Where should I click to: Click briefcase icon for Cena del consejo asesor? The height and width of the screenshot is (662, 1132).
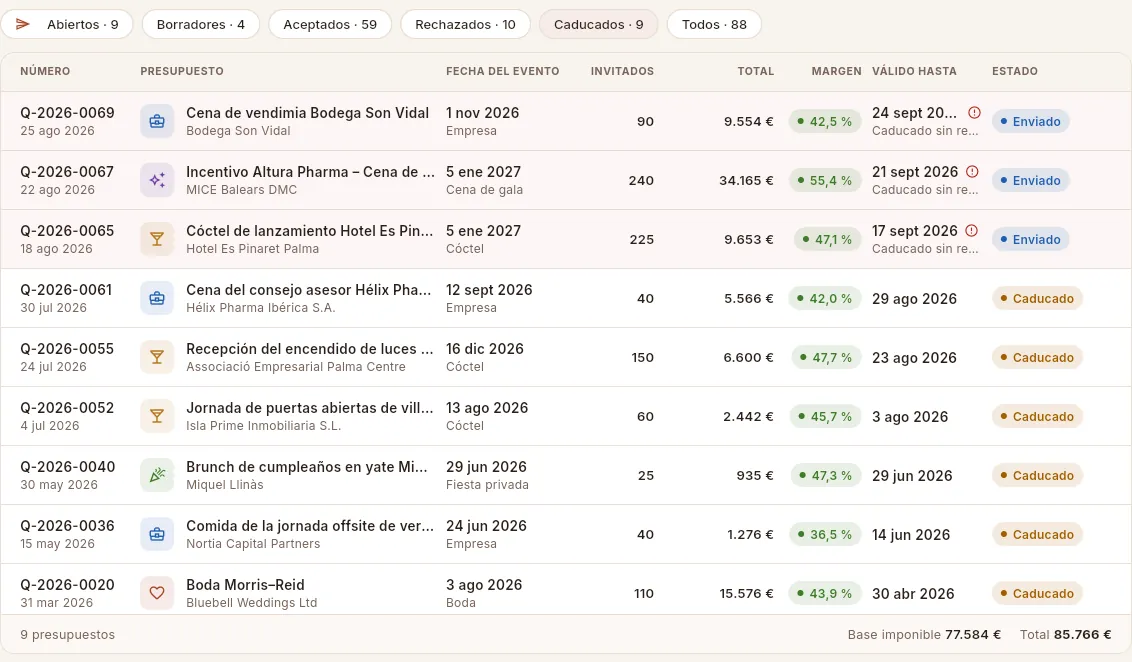click(157, 298)
